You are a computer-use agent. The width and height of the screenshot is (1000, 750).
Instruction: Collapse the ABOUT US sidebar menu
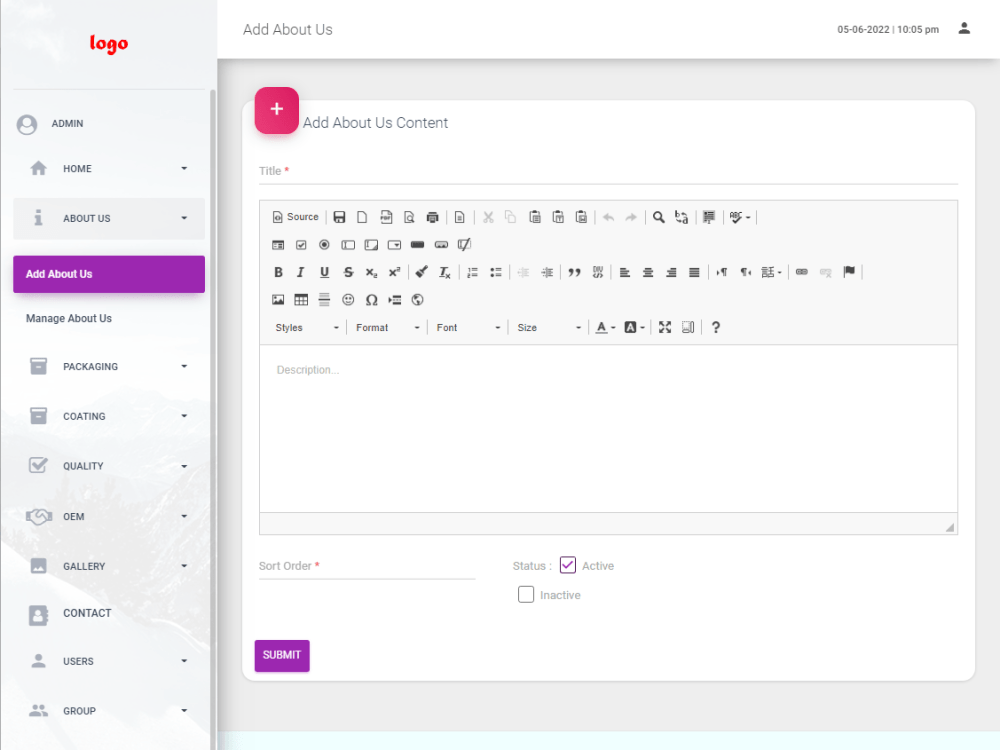click(109, 218)
